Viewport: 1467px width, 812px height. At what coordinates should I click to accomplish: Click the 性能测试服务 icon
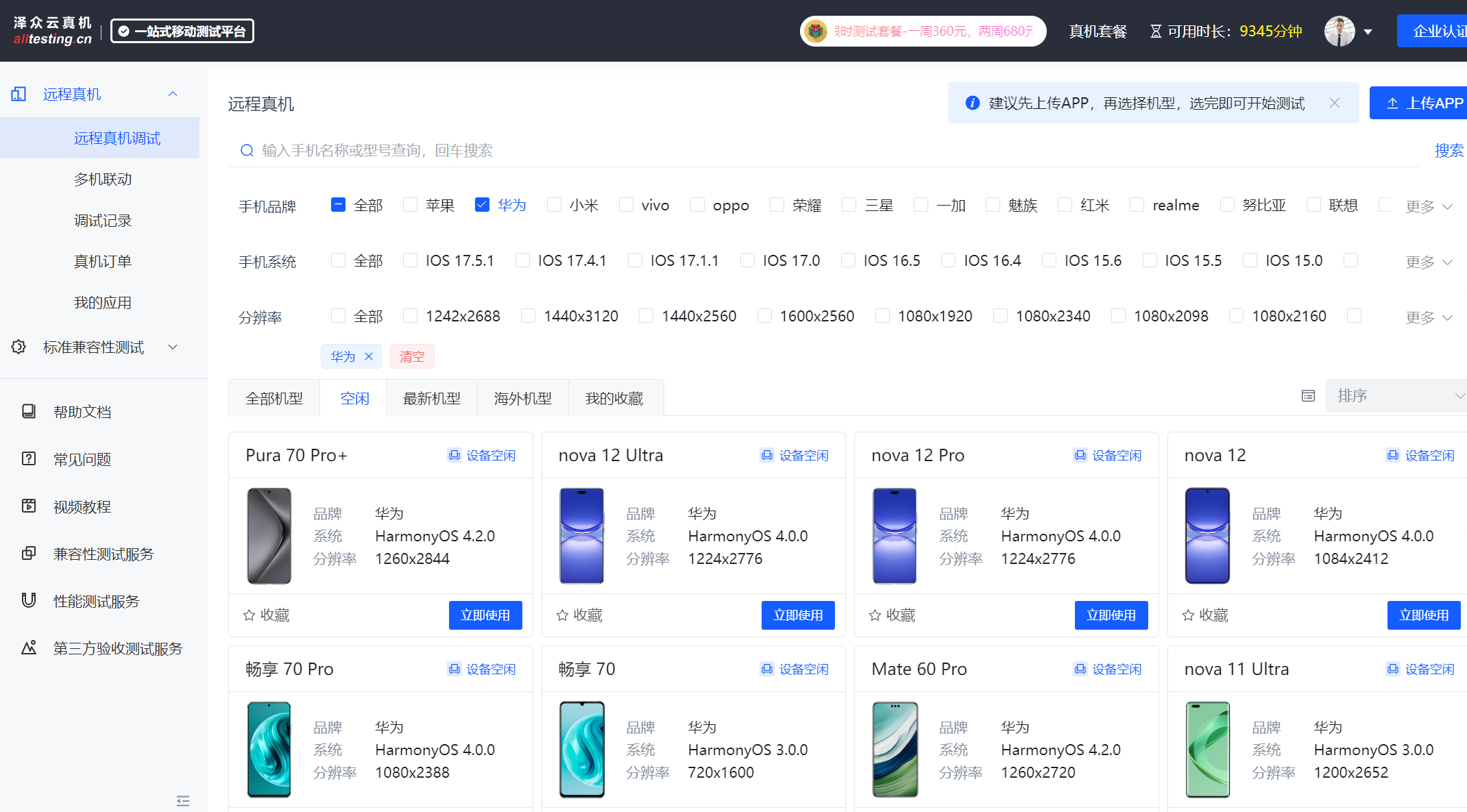29,600
